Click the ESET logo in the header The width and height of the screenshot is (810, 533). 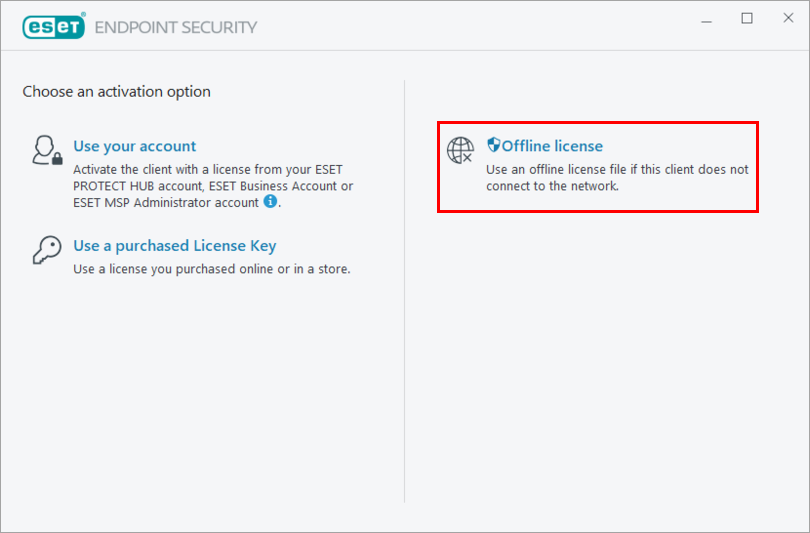(x=54, y=27)
